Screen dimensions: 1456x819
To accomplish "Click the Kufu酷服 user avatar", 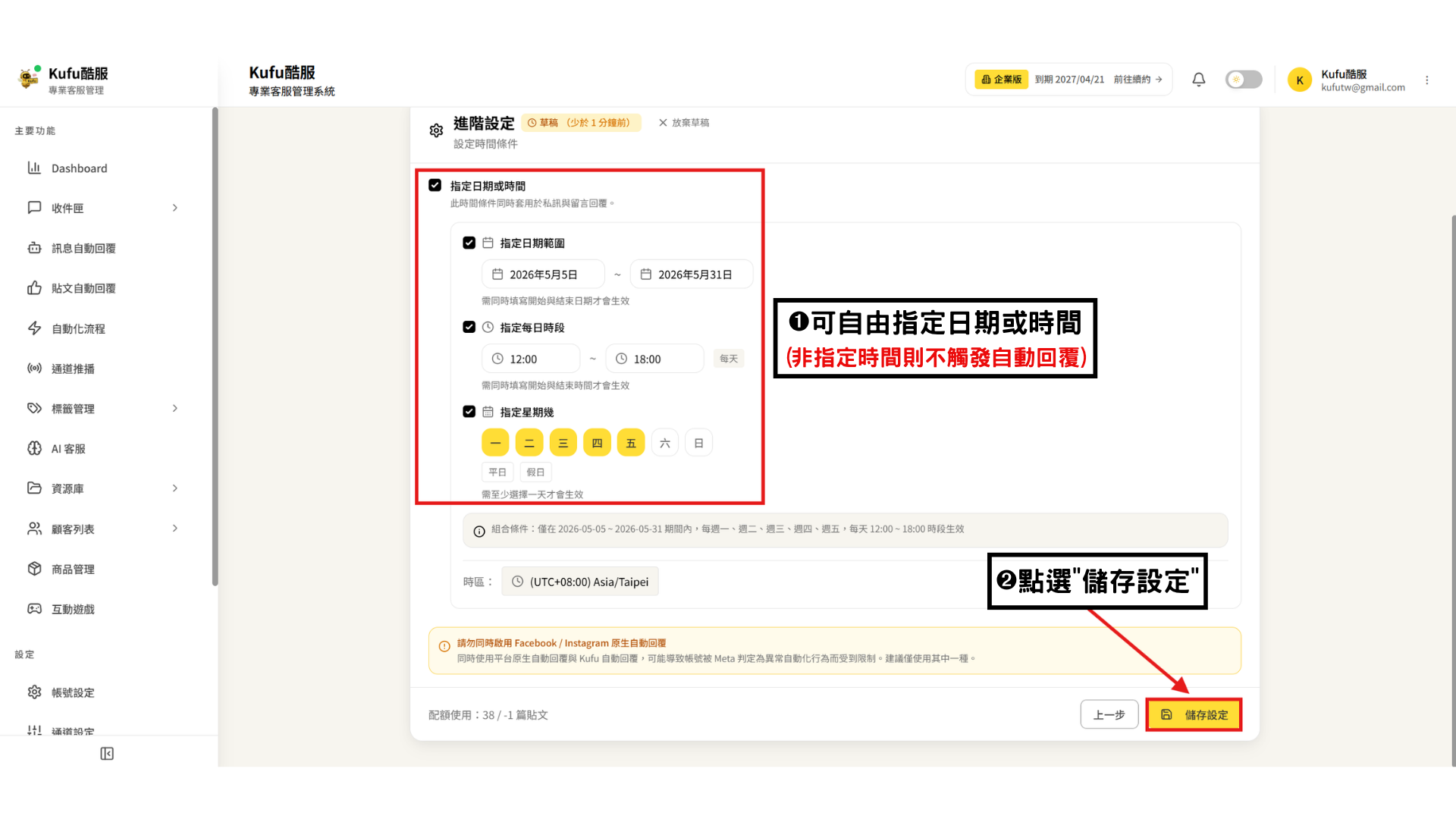I will [1300, 80].
